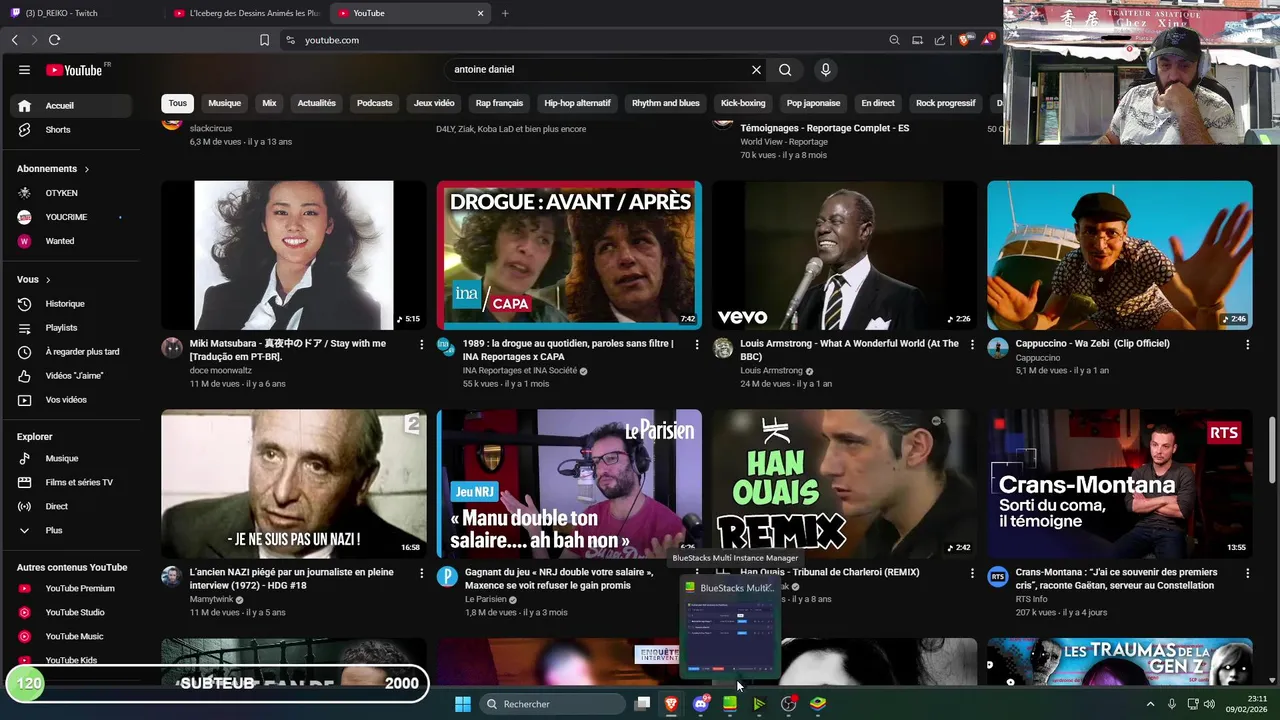Bookmark this page using the bookmark icon
1280x720 pixels.
click(x=264, y=40)
